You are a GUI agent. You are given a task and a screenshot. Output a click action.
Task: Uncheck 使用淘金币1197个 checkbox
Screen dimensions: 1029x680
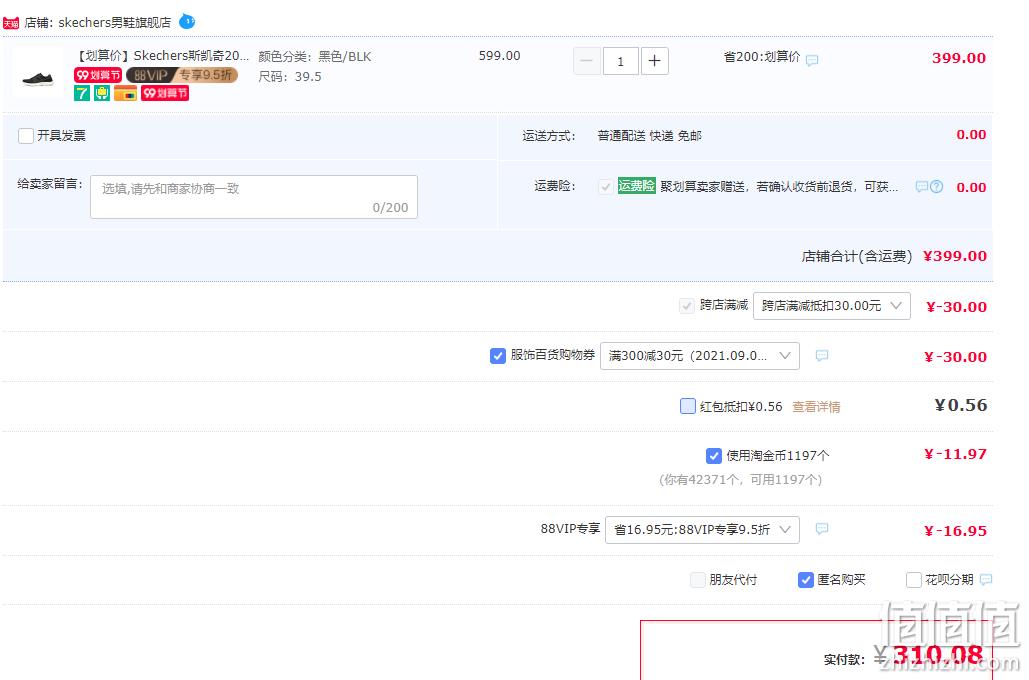[713, 456]
